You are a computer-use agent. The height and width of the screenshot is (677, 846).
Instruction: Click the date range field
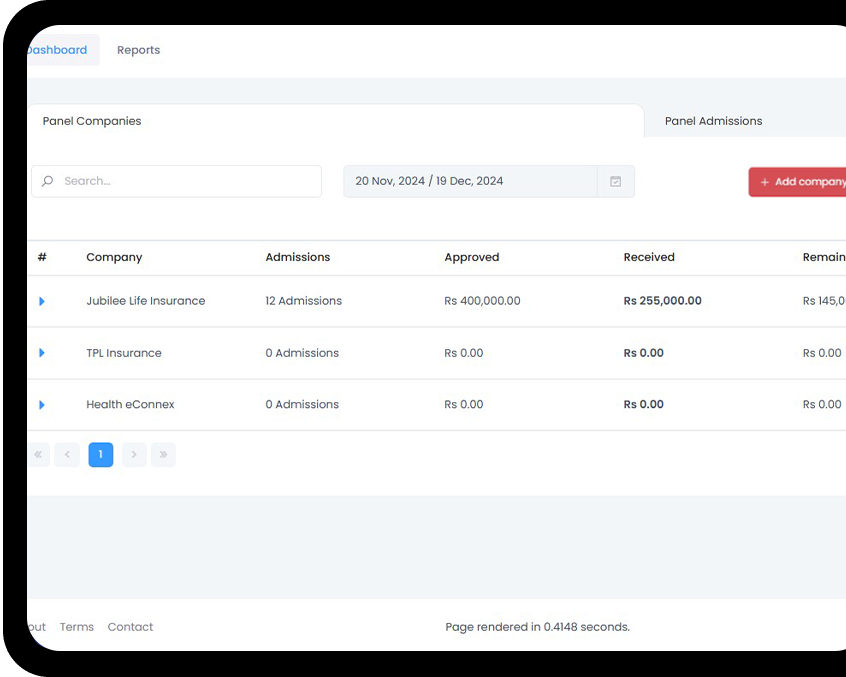click(x=470, y=181)
